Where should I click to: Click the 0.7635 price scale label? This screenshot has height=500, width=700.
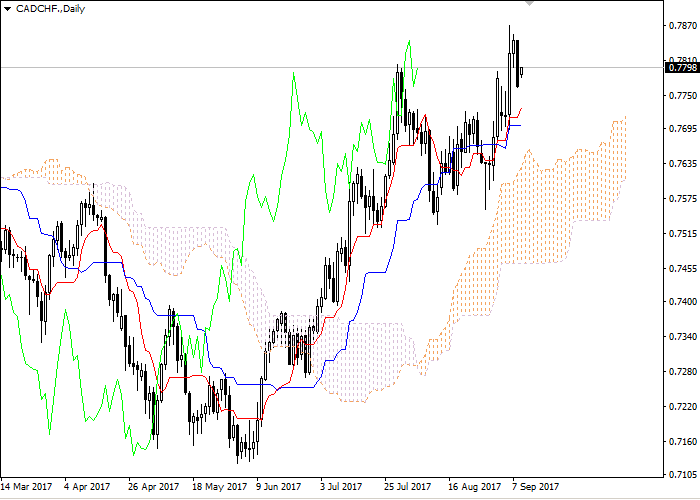(x=683, y=163)
